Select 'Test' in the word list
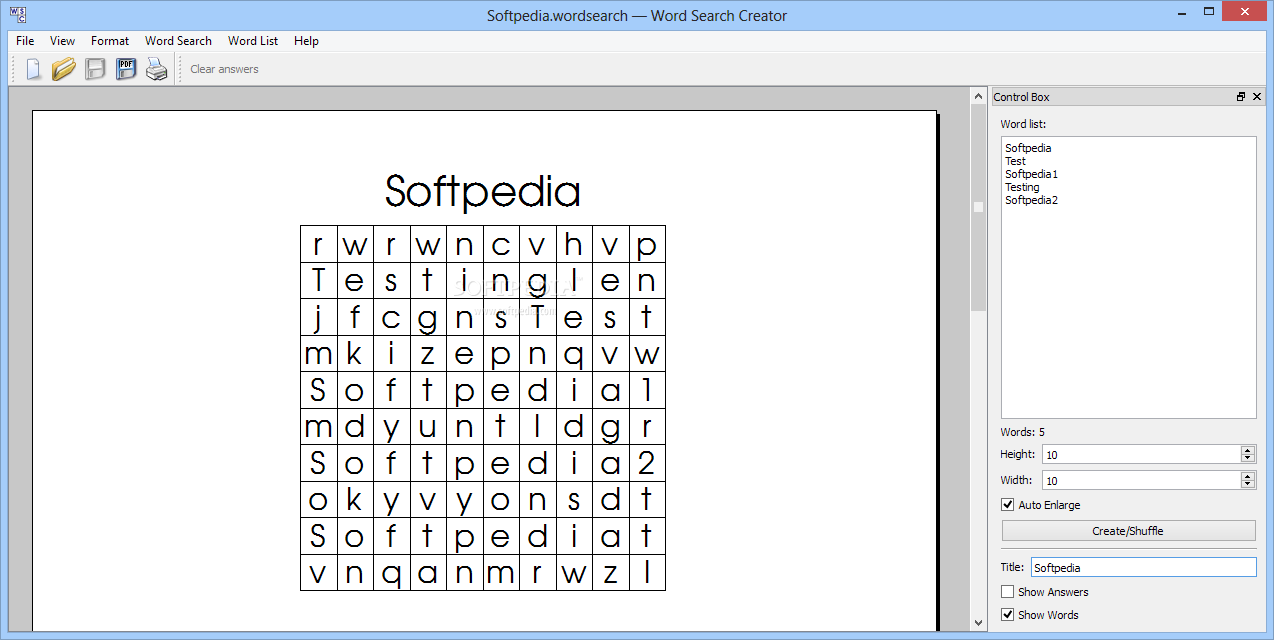The image size is (1274, 640). tap(1015, 161)
